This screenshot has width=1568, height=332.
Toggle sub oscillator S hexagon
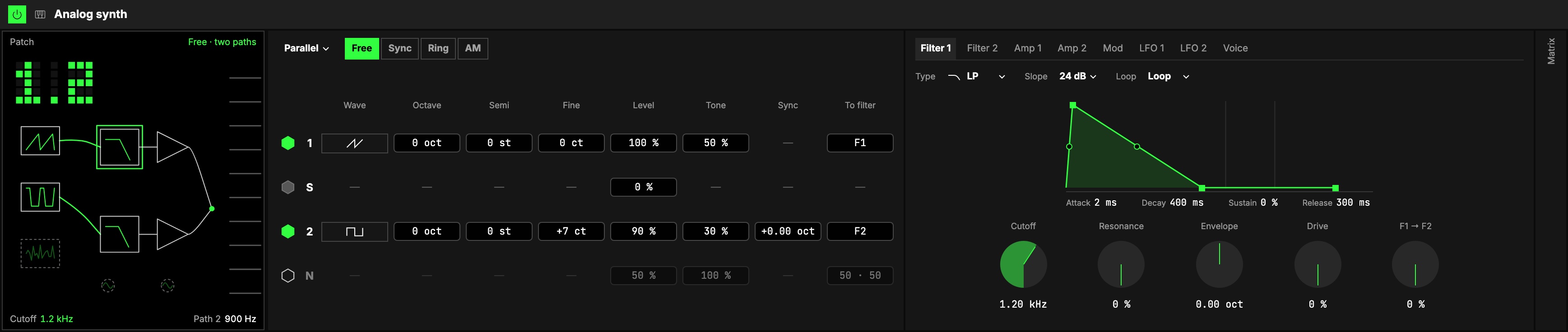coord(288,187)
